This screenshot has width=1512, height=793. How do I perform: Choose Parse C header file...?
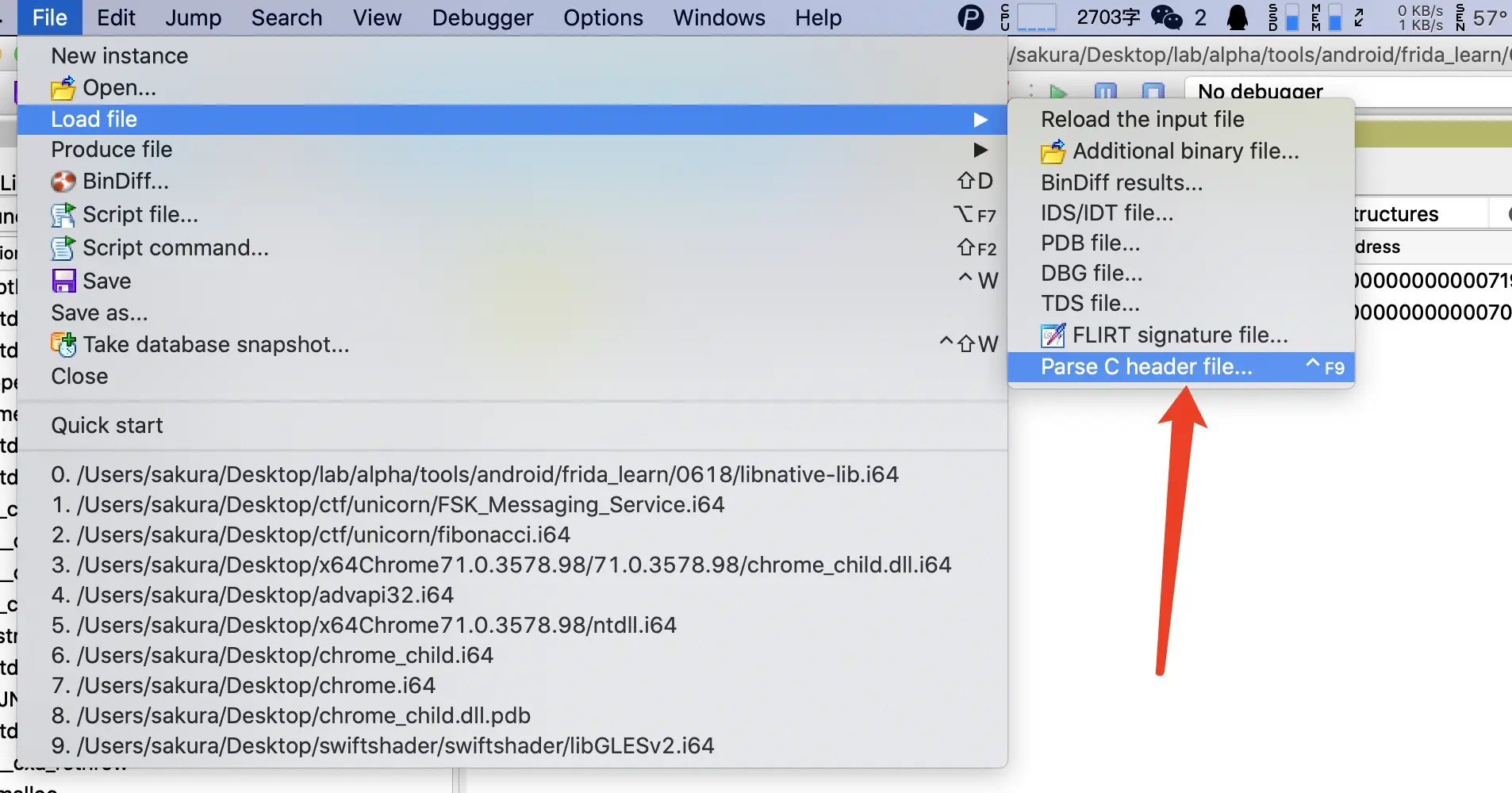click(1181, 367)
